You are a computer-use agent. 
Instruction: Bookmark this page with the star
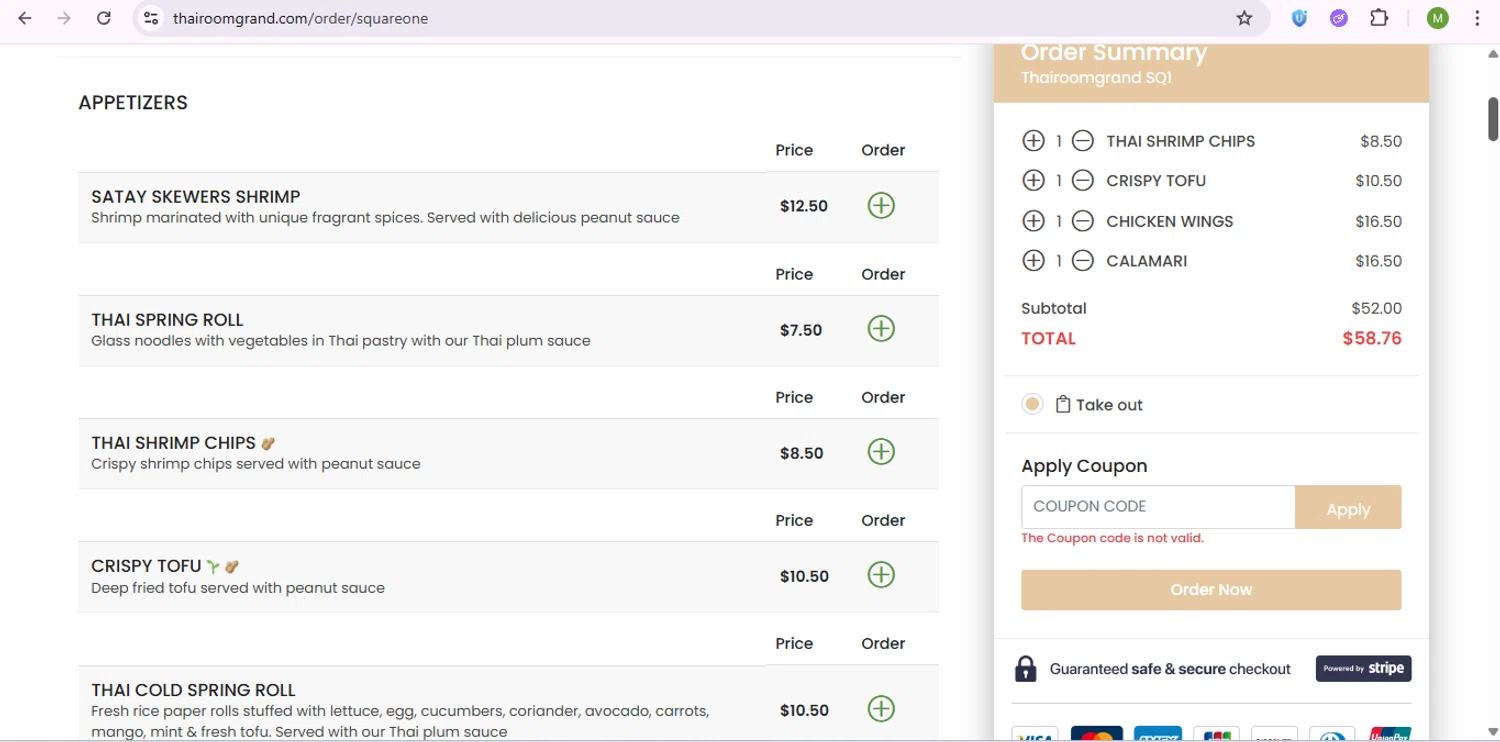tap(1244, 18)
